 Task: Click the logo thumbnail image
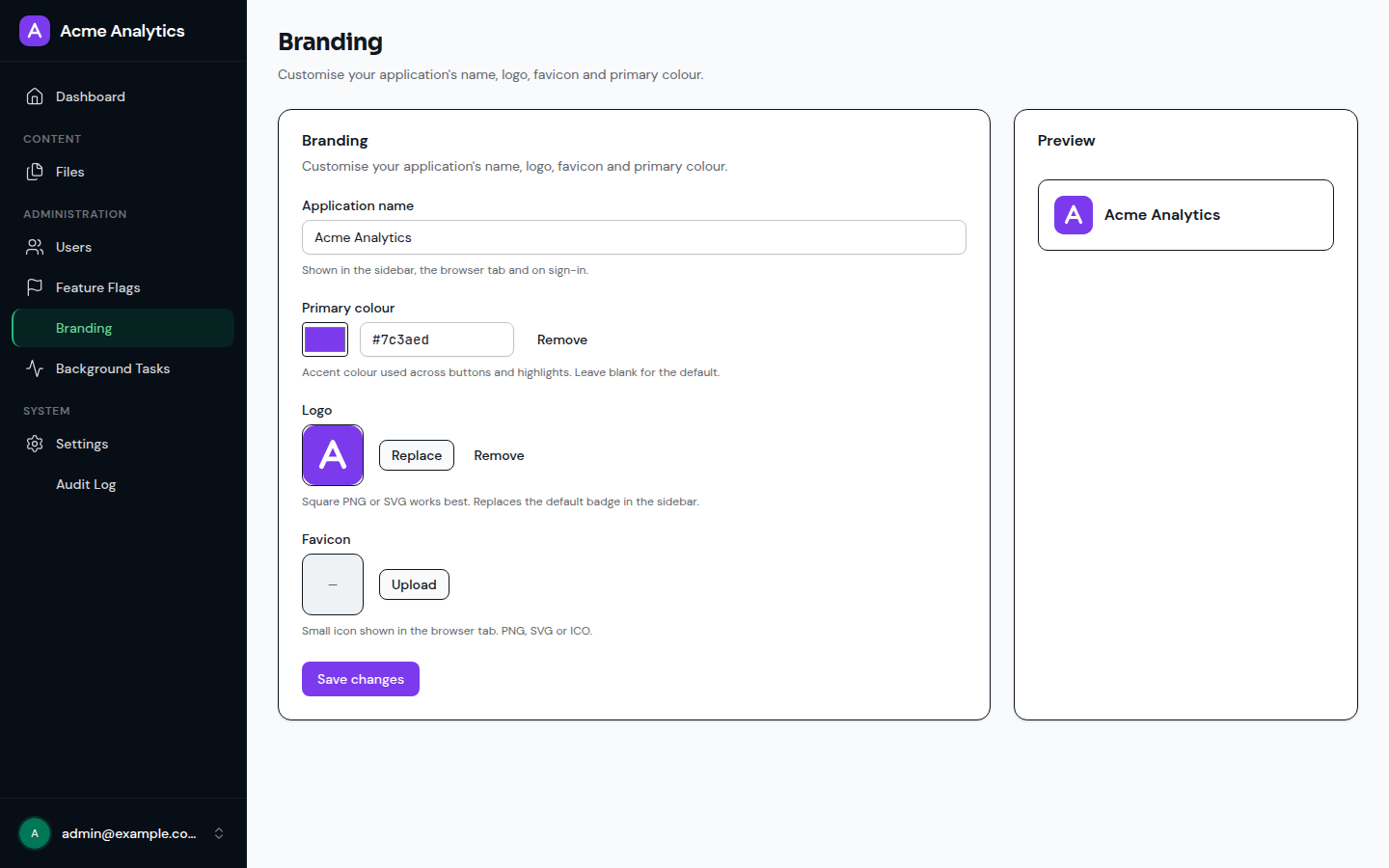pyautogui.click(x=333, y=455)
